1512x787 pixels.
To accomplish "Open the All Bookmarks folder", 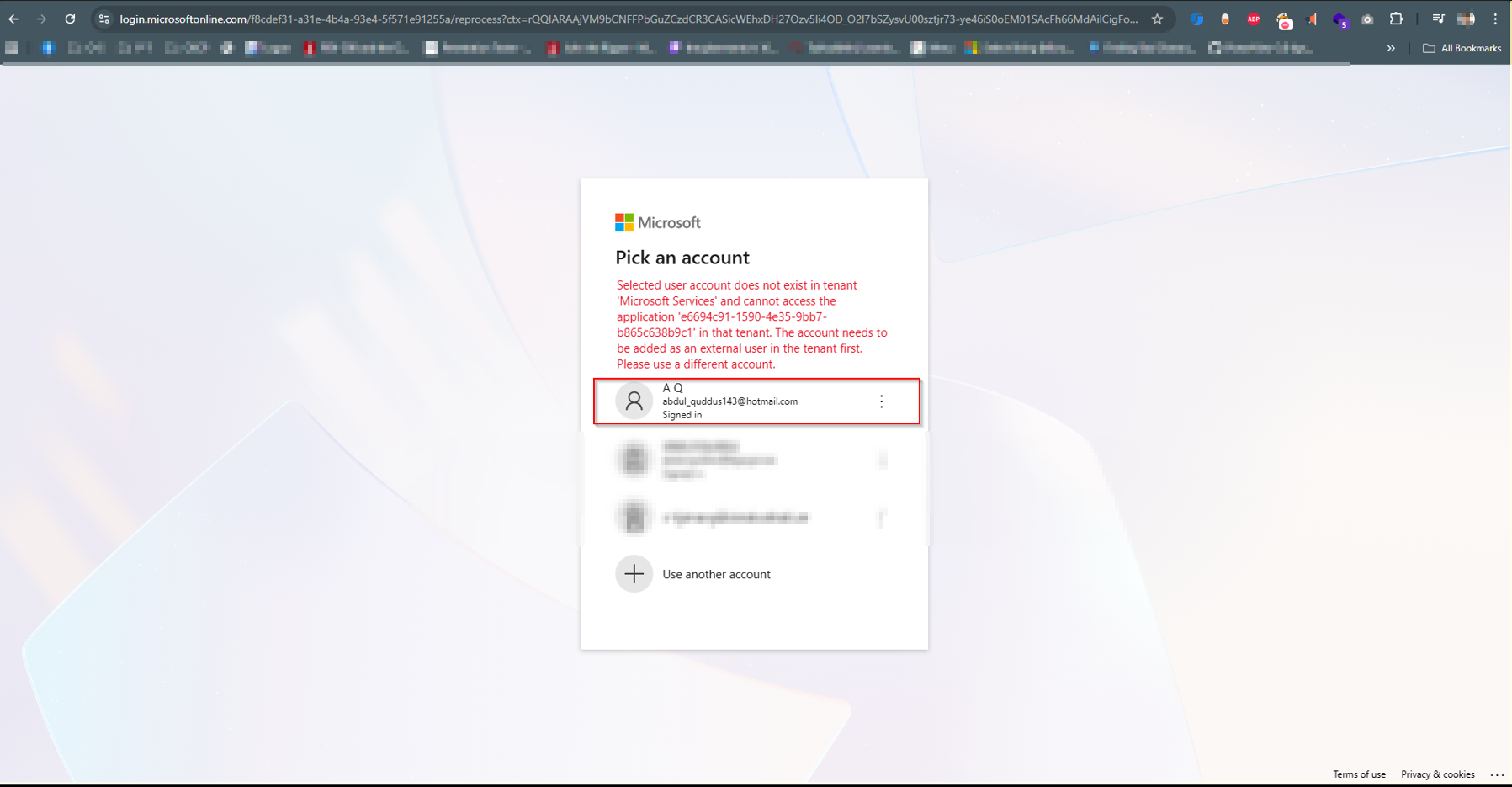I will pos(1462,48).
